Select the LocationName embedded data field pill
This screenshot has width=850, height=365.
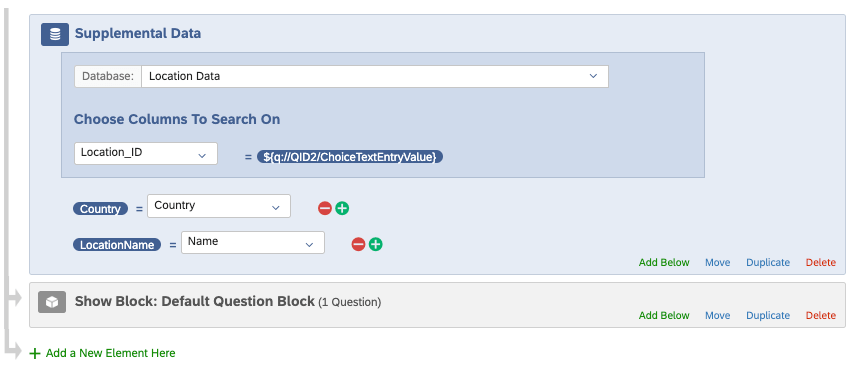[117, 245]
